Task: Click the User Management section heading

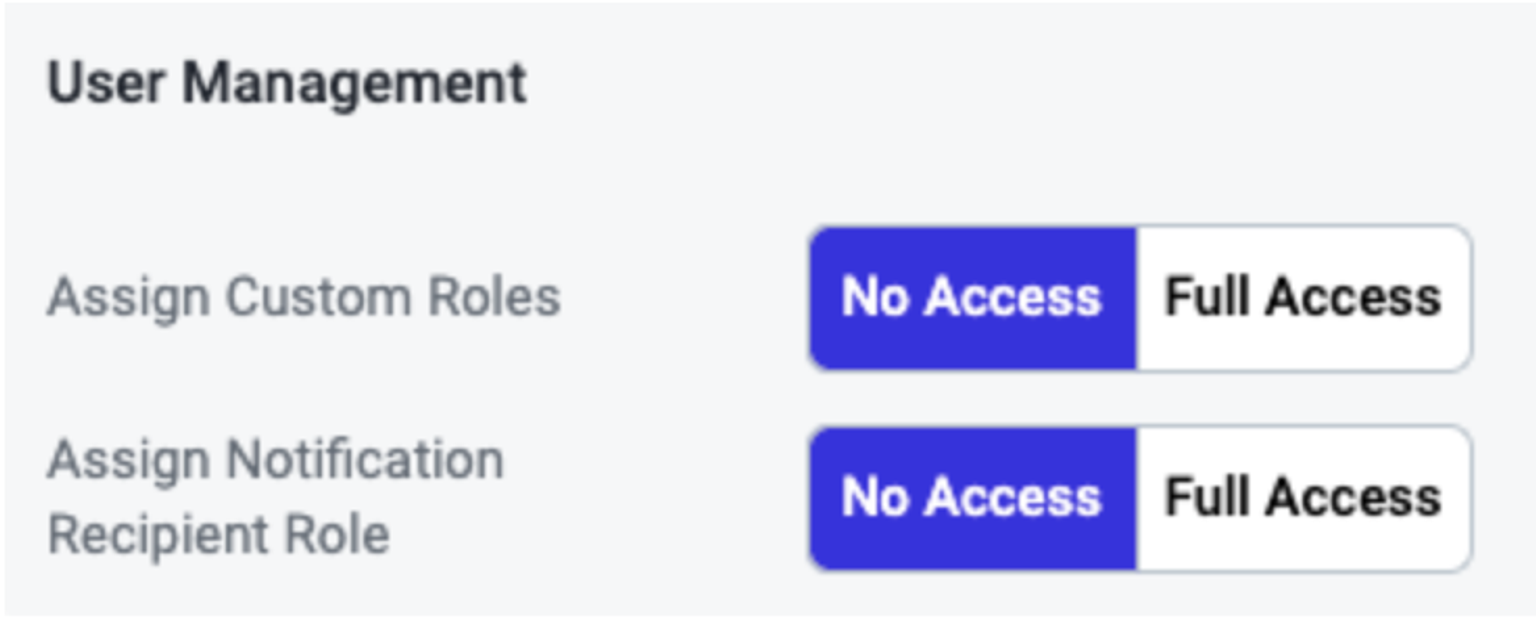Action: 287,83
